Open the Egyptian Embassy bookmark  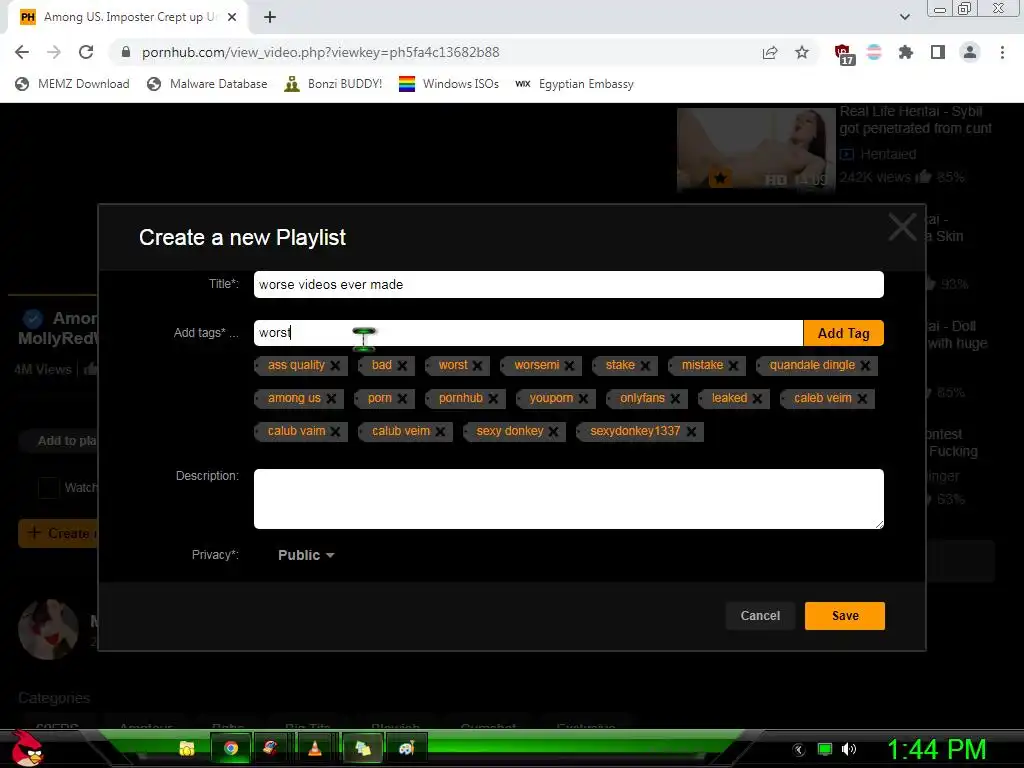(574, 84)
